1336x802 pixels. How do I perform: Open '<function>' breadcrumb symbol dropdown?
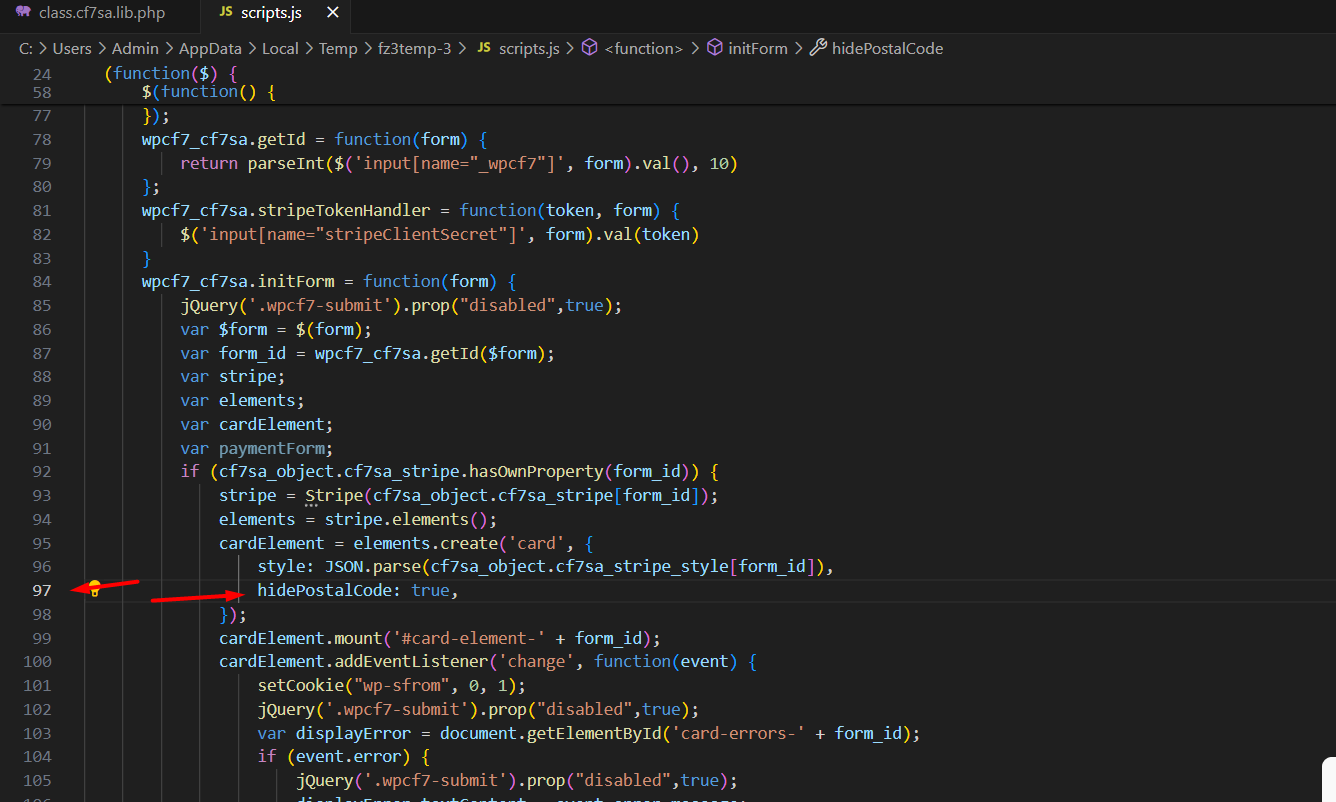point(644,48)
